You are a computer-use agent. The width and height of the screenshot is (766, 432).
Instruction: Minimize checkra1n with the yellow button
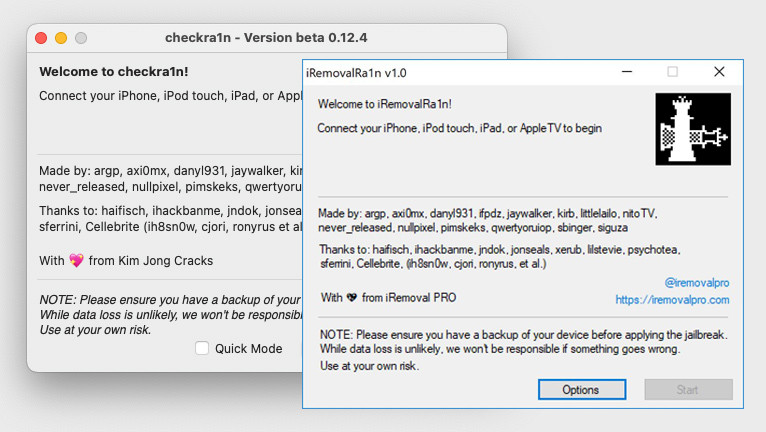point(61,38)
